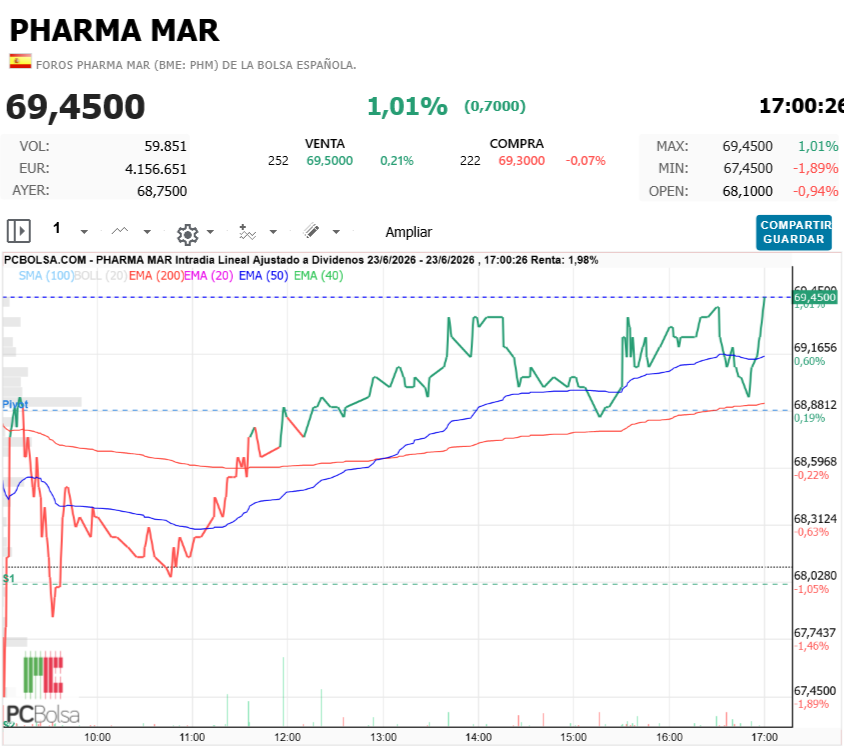
Task: Click the EUR value 4.156.651
Action: click(x=156, y=169)
